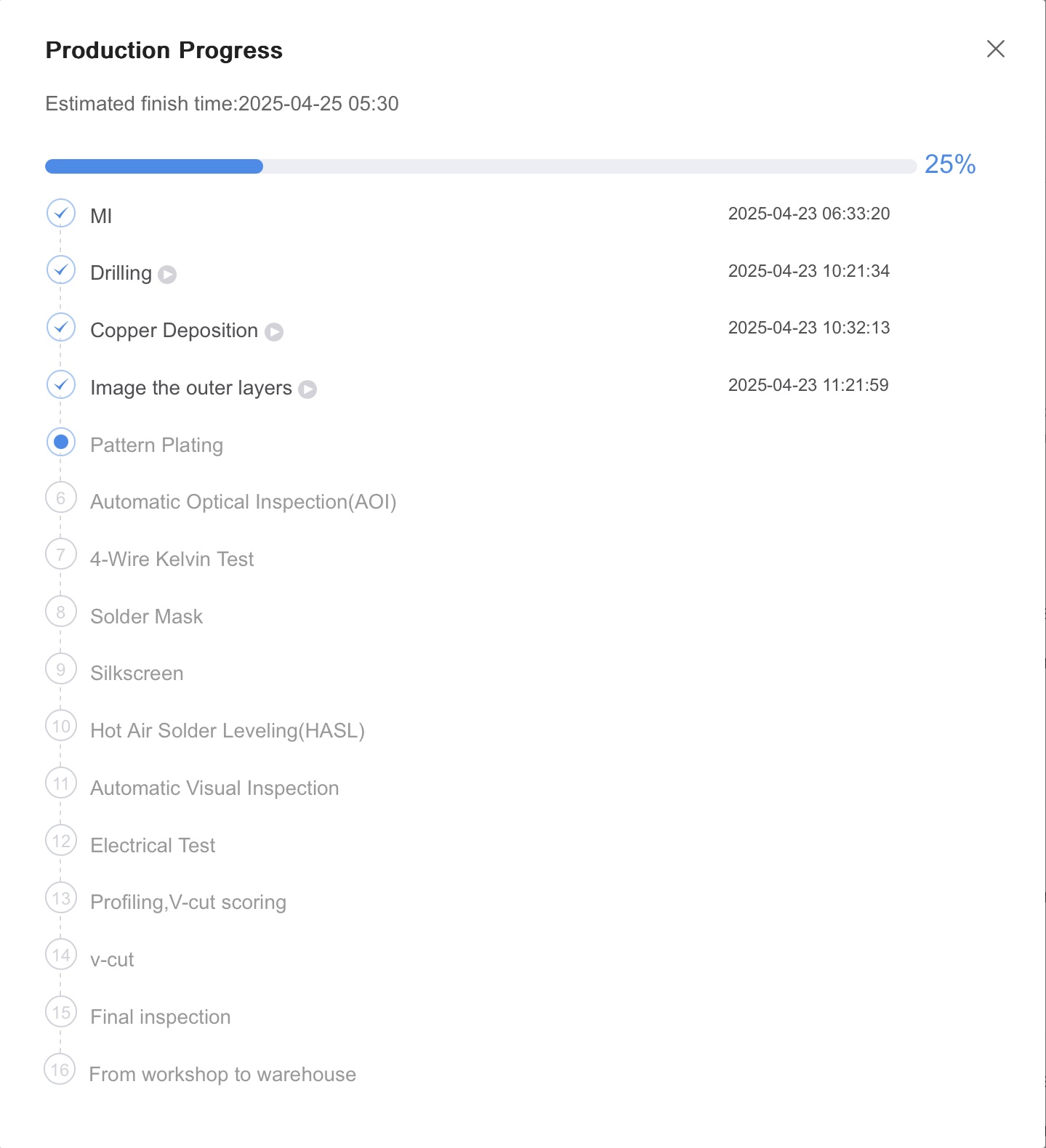Click the Drilling completed checkmark icon

click(61, 270)
